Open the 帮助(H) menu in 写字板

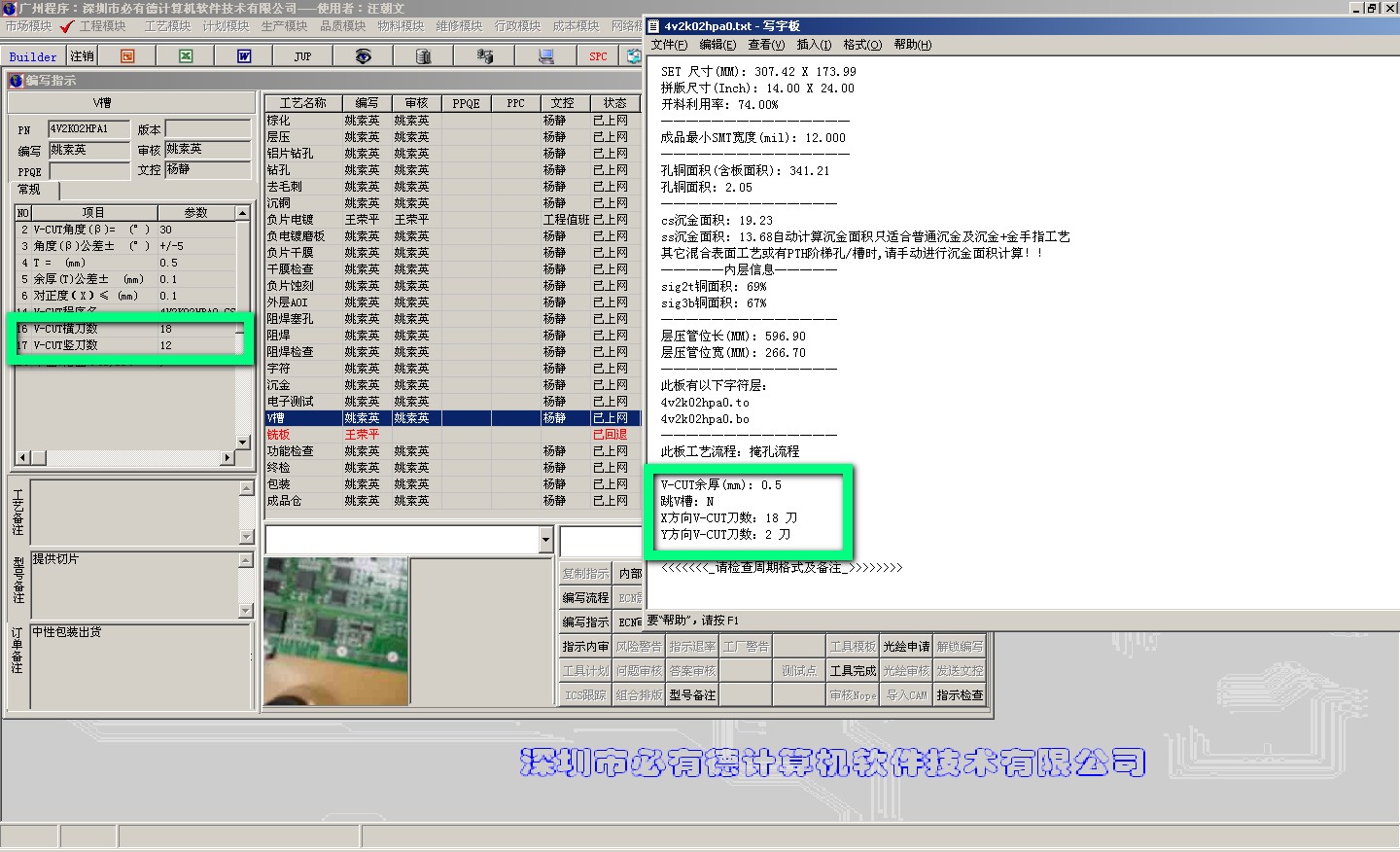912,45
